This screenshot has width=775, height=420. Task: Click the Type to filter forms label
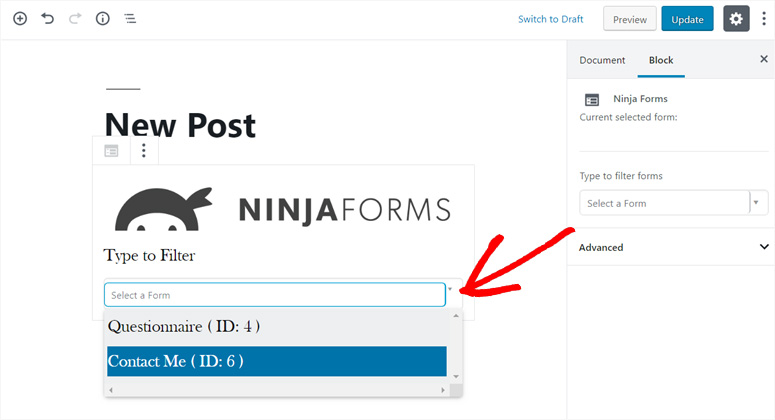[x=621, y=176]
